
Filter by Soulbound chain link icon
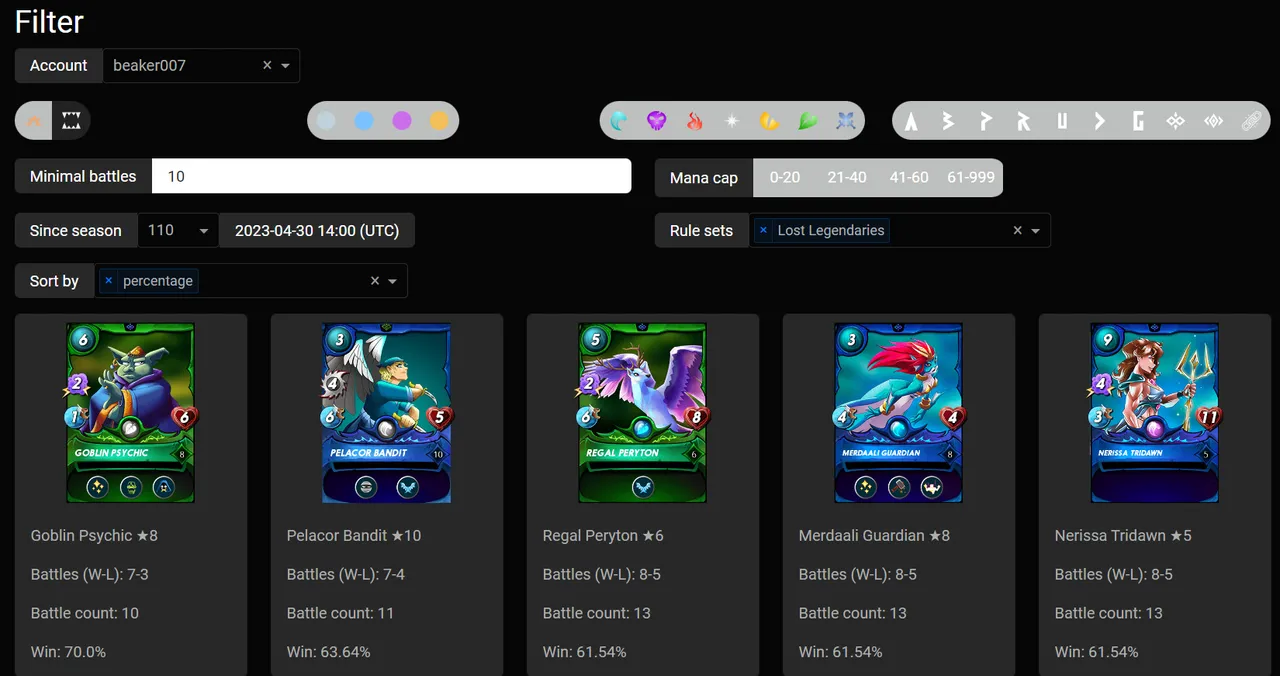pyautogui.click(x=1251, y=121)
